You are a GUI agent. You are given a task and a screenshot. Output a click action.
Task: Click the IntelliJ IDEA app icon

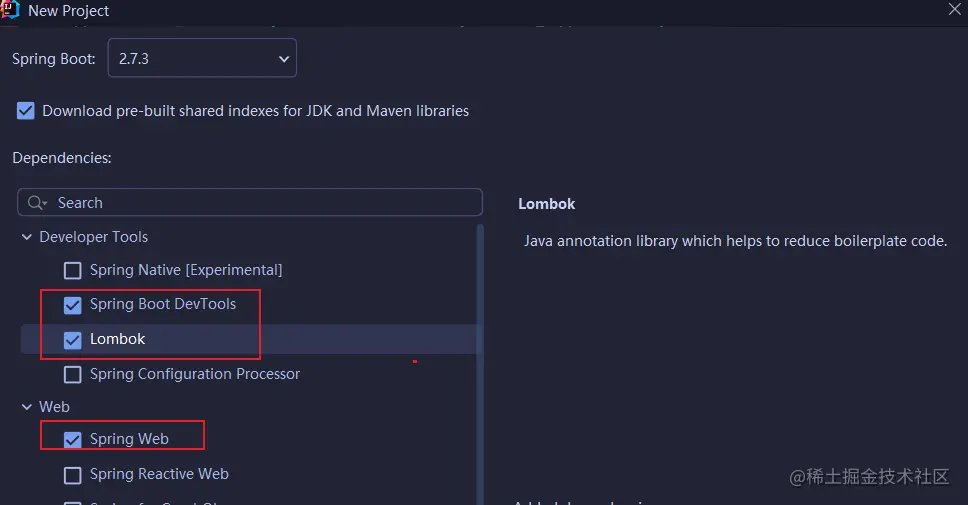point(10,10)
